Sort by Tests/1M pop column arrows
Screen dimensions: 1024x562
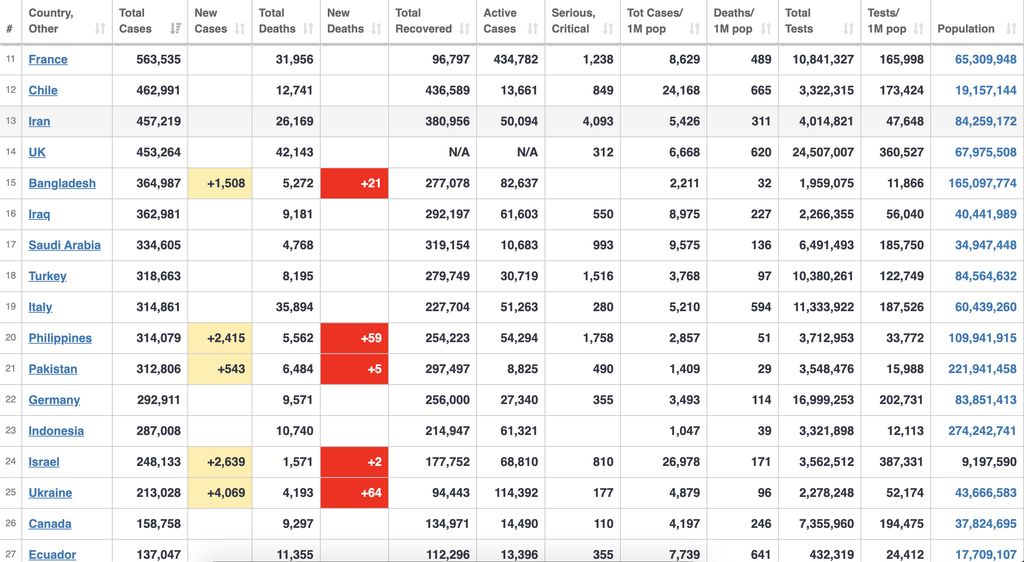[x=919, y=29]
